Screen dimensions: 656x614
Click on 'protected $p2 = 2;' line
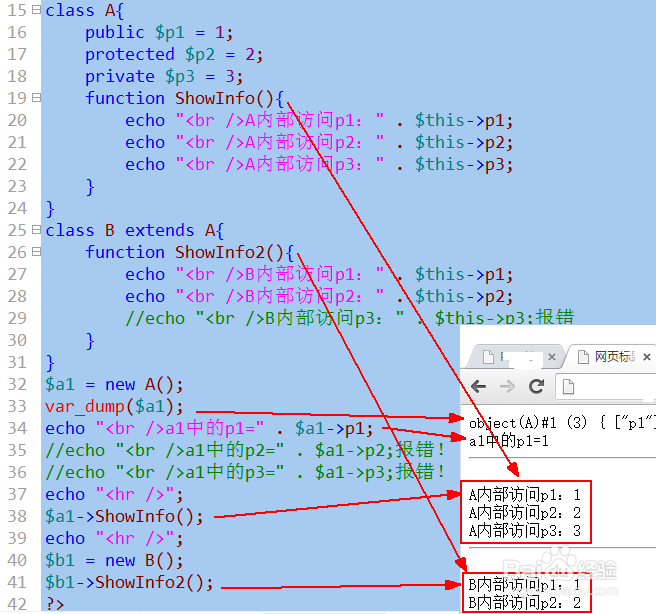174,54
